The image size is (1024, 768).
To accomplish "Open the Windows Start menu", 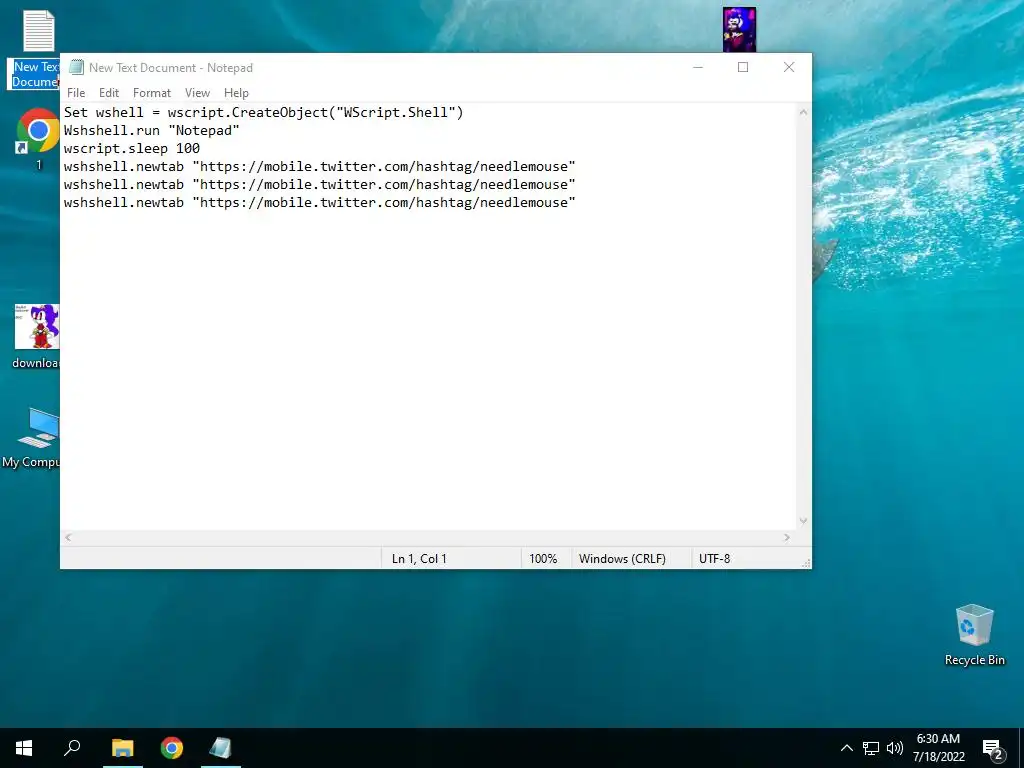I will pos(24,748).
